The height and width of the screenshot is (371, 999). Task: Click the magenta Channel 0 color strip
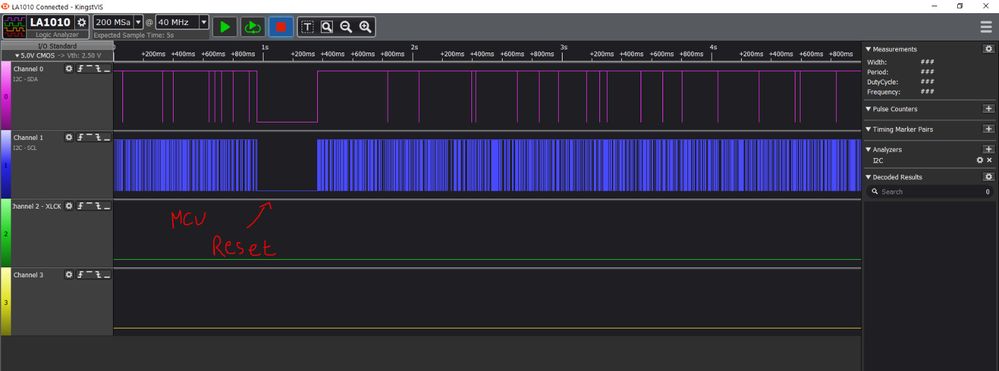pyautogui.click(x=6, y=95)
